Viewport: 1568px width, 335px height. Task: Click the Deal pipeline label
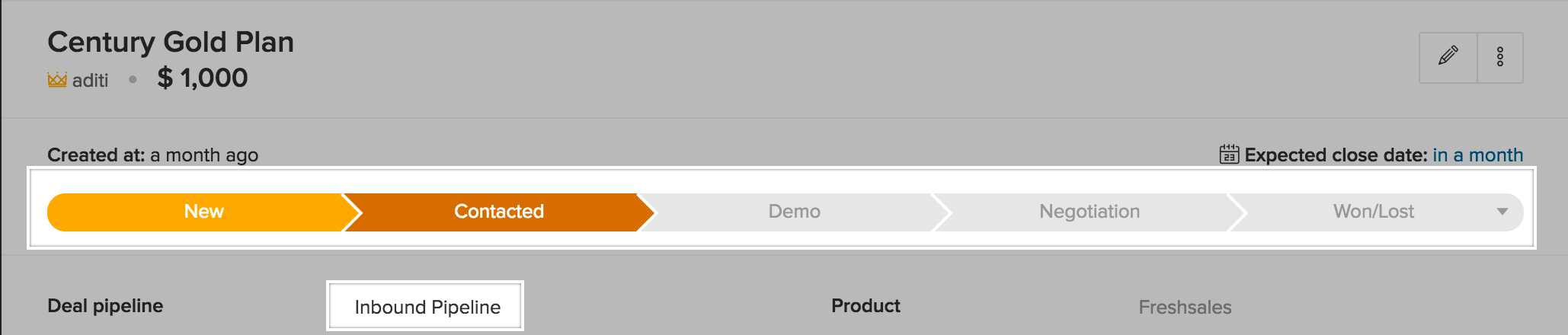click(x=105, y=306)
